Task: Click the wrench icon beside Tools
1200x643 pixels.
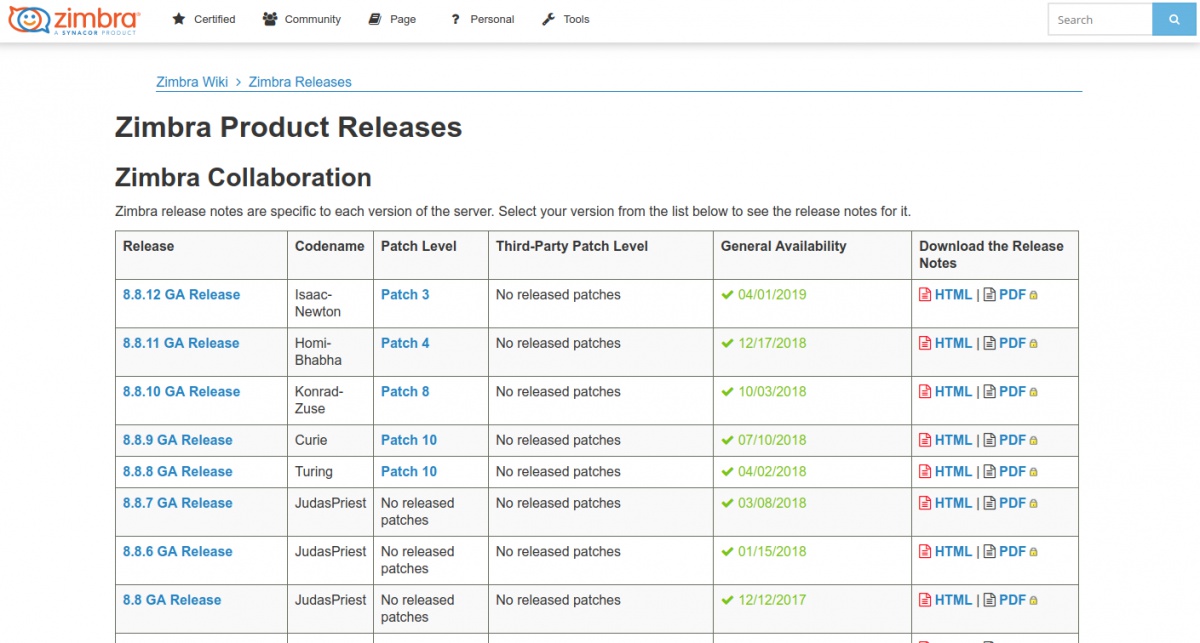Action: point(548,19)
